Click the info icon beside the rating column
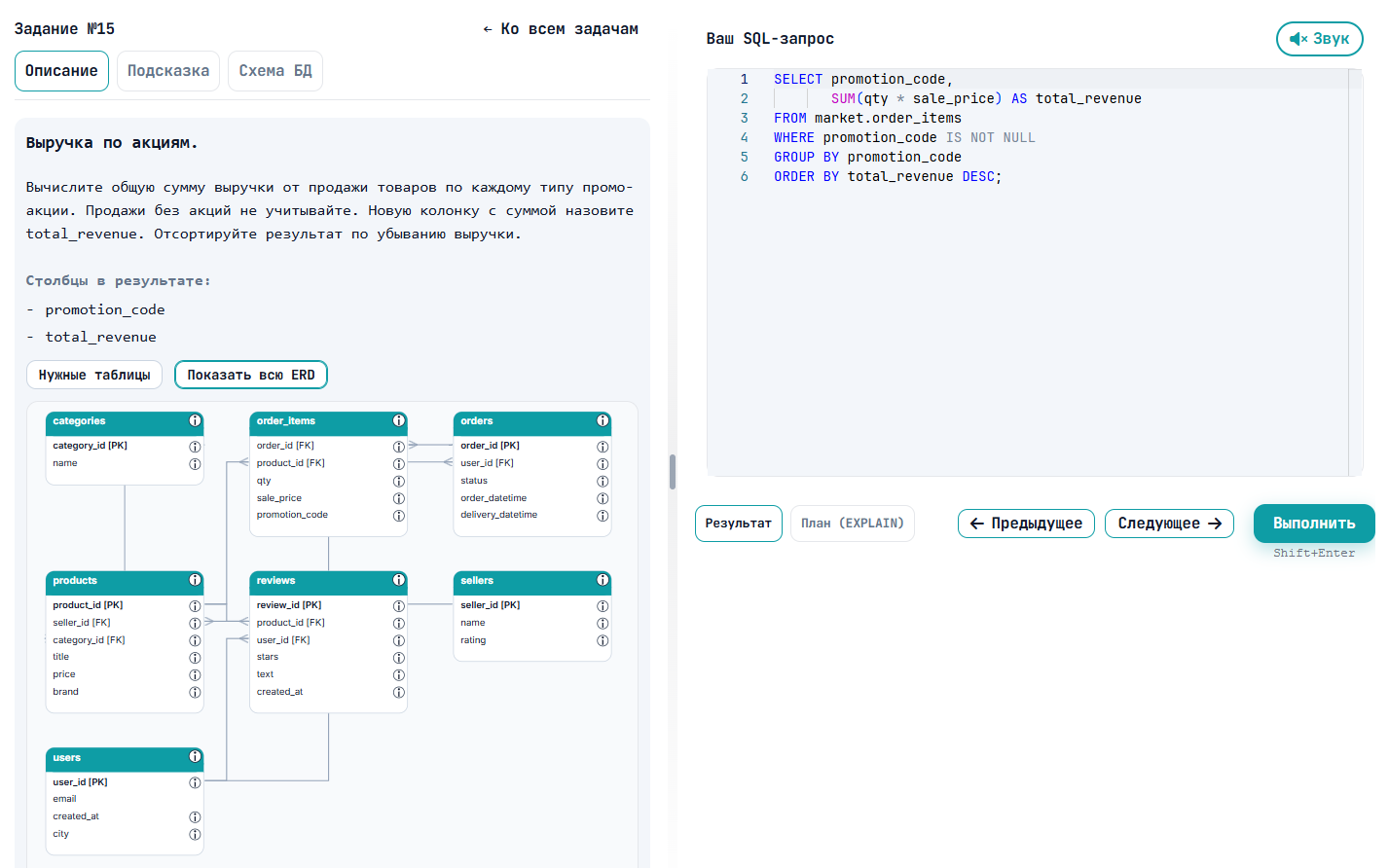 (603, 640)
